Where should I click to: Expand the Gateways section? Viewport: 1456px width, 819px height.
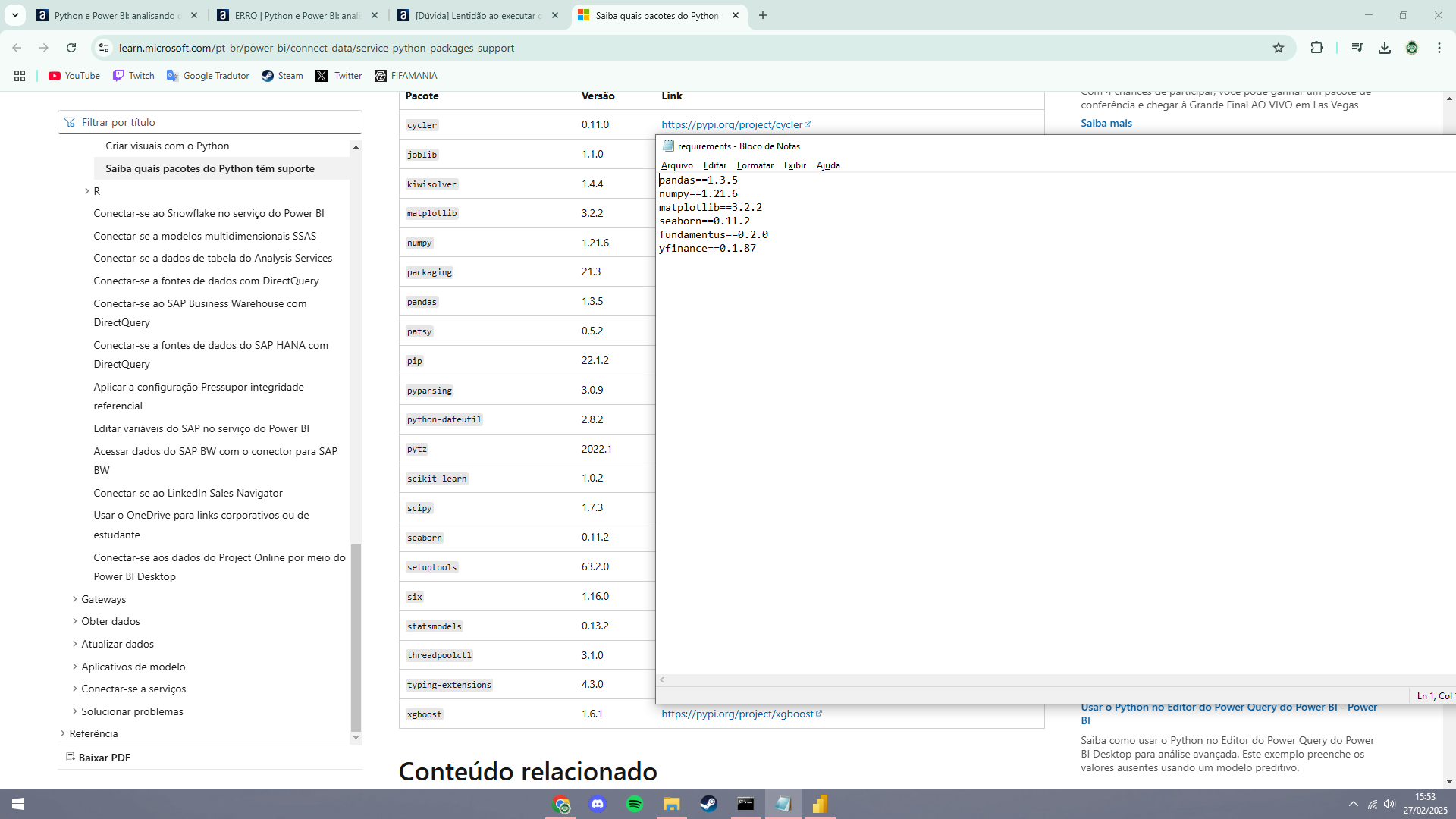75,599
